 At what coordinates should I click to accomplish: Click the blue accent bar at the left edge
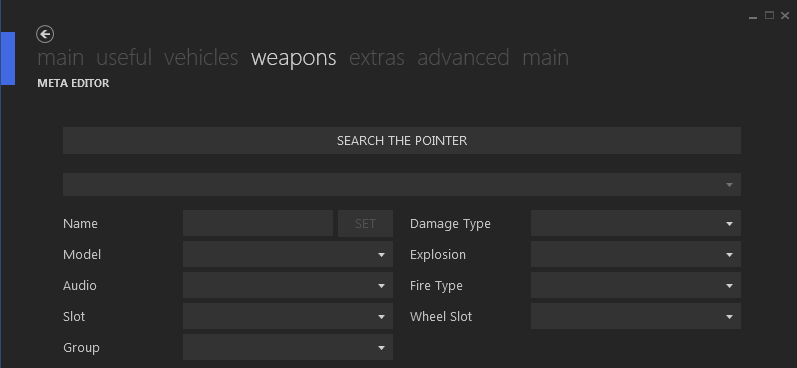pos(8,58)
